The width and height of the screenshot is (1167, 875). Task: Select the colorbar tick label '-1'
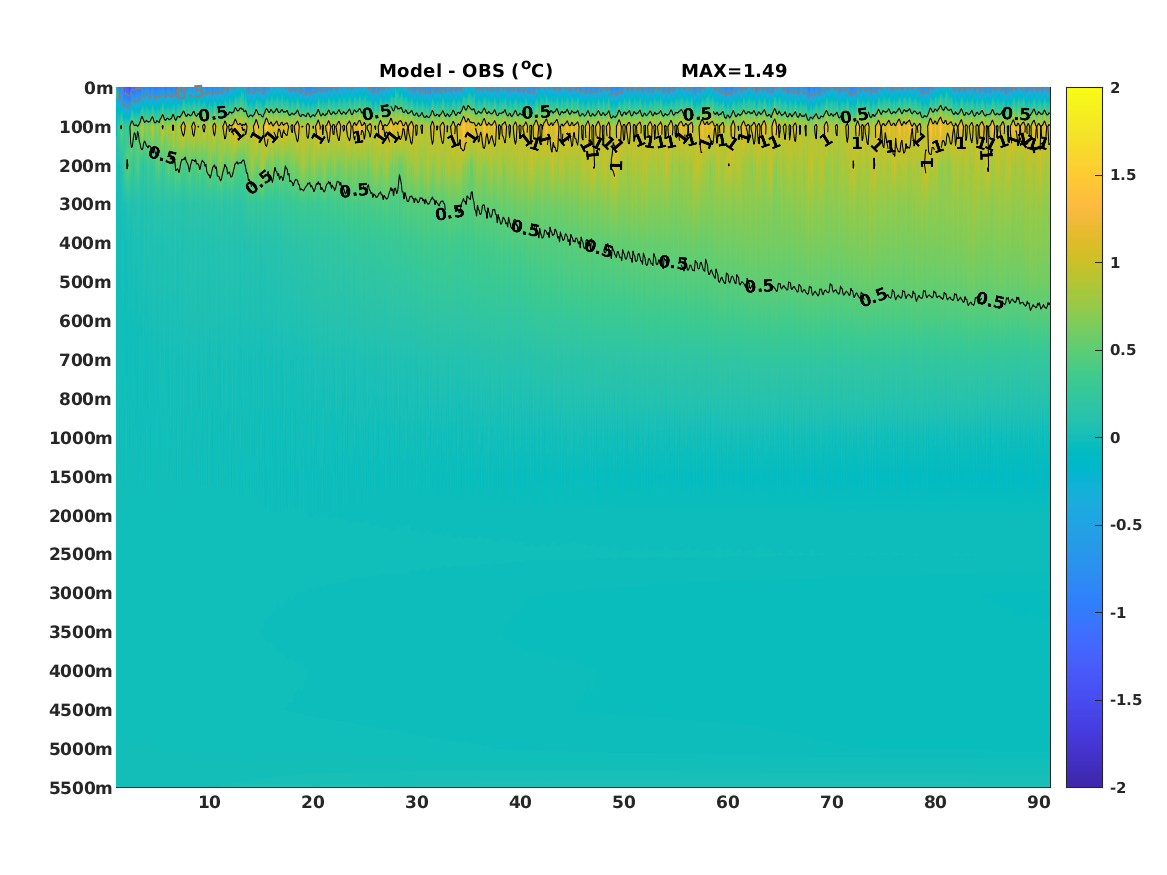[1118, 613]
